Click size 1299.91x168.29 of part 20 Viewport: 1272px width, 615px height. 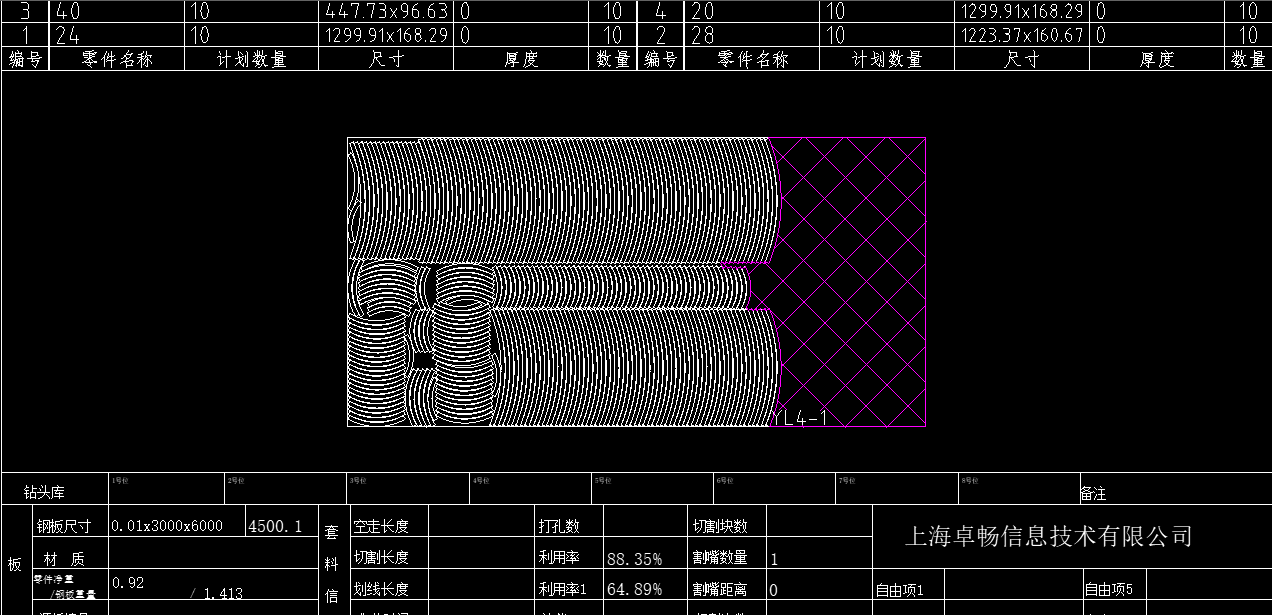pos(1022,11)
